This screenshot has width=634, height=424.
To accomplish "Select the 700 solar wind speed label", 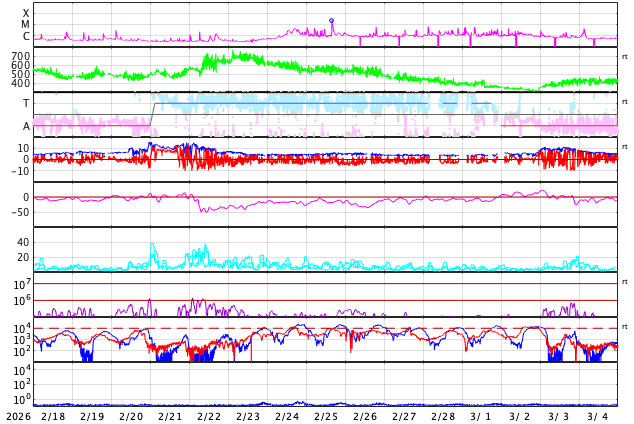I will (20, 56).
